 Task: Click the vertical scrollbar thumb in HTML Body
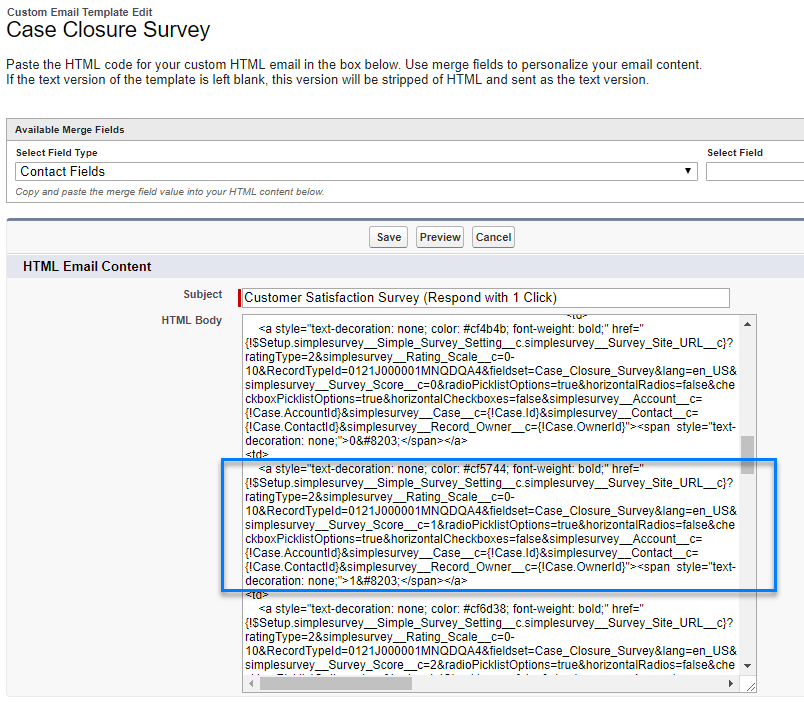point(748,455)
